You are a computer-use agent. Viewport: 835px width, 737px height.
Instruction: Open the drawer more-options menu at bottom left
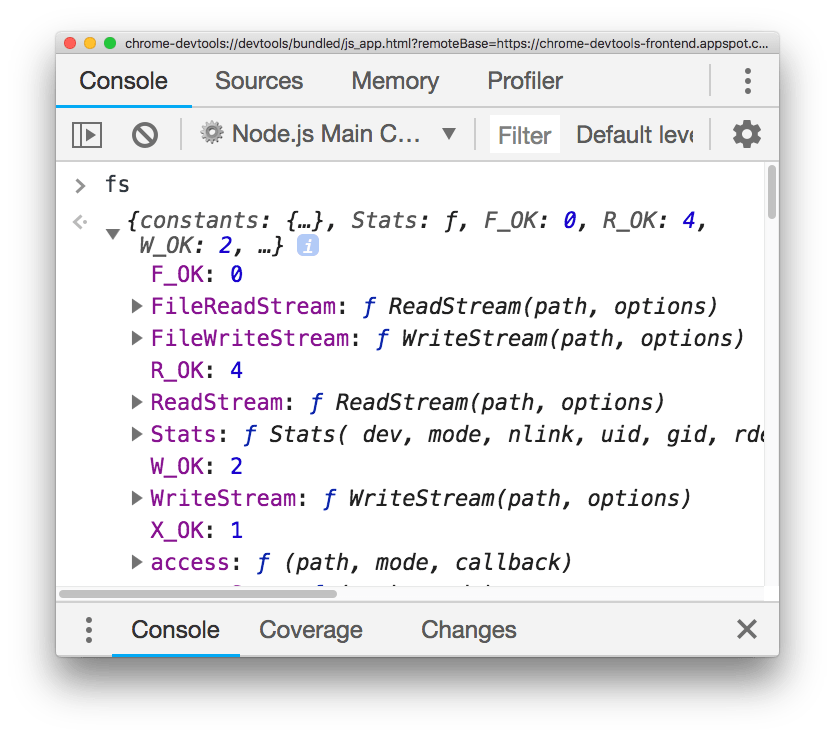point(88,630)
